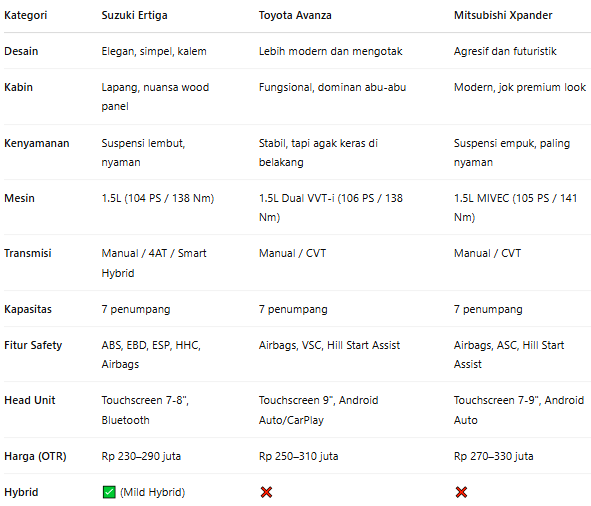Click 'Agresif dan futuristik' design cell
Viewport: 591px width, 506px height.
505,51
